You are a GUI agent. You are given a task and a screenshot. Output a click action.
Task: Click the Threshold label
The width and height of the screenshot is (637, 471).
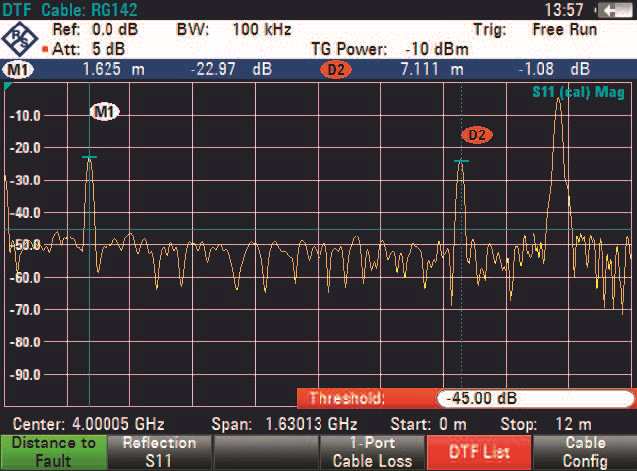click(346, 398)
